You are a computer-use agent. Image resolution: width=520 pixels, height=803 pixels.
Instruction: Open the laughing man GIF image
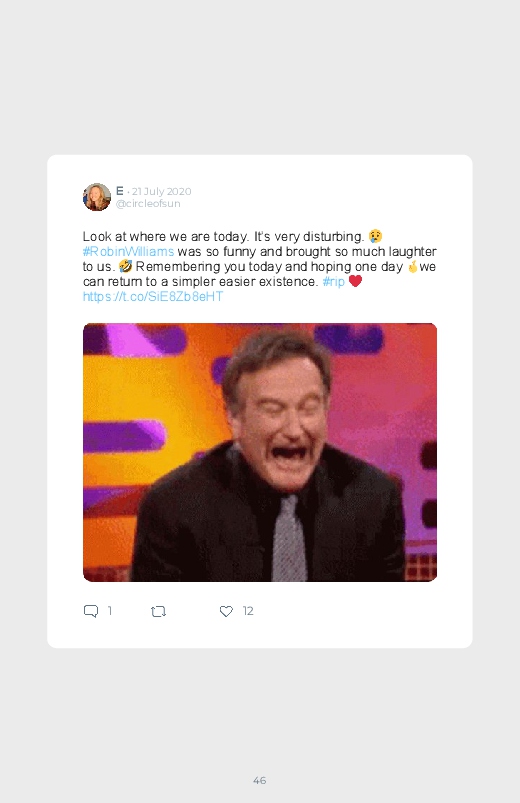click(260, 452)
